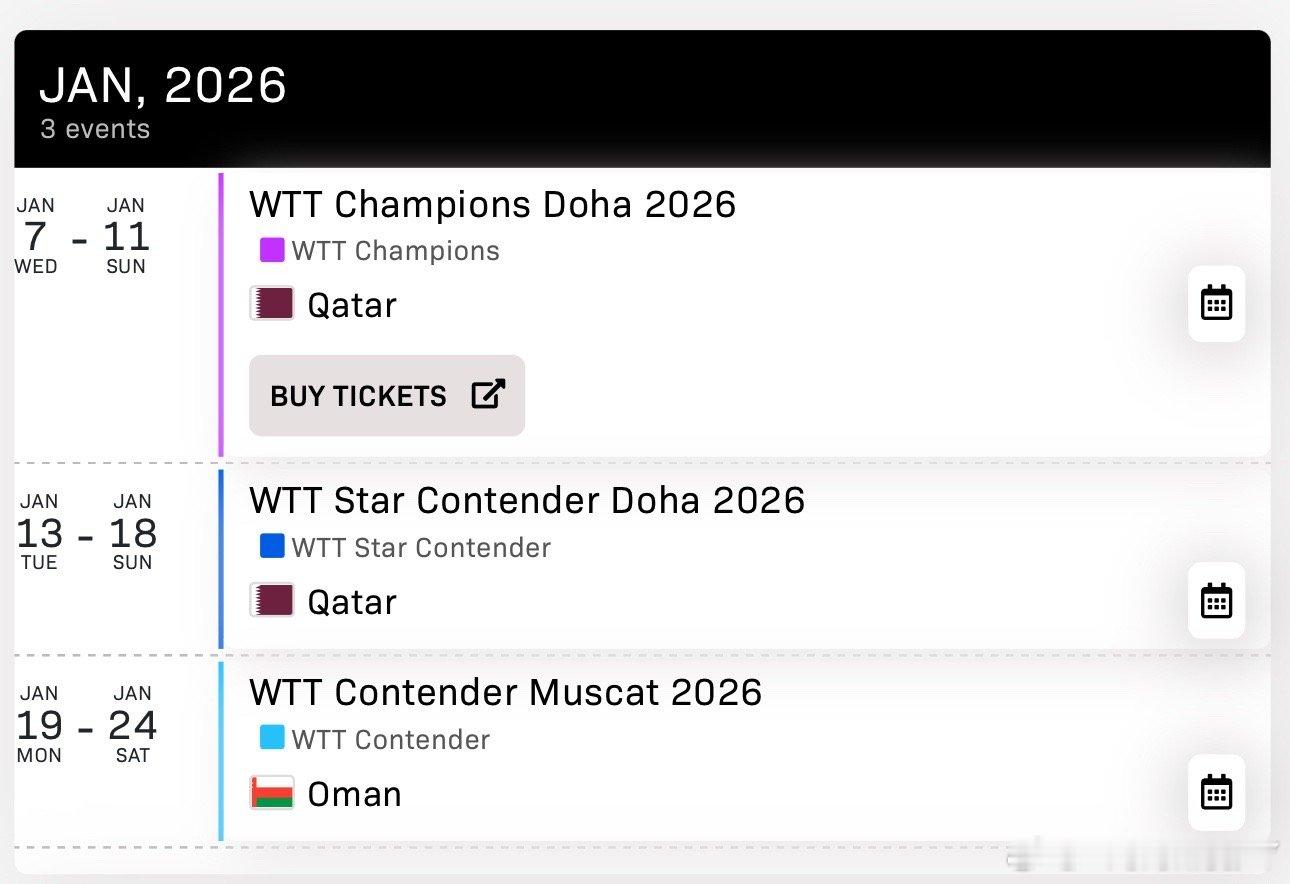The height and width of the screenshot is (884, 1290).
Task: Click Qatar flag under WTT Champions Doha
Action: coord(272,303)
